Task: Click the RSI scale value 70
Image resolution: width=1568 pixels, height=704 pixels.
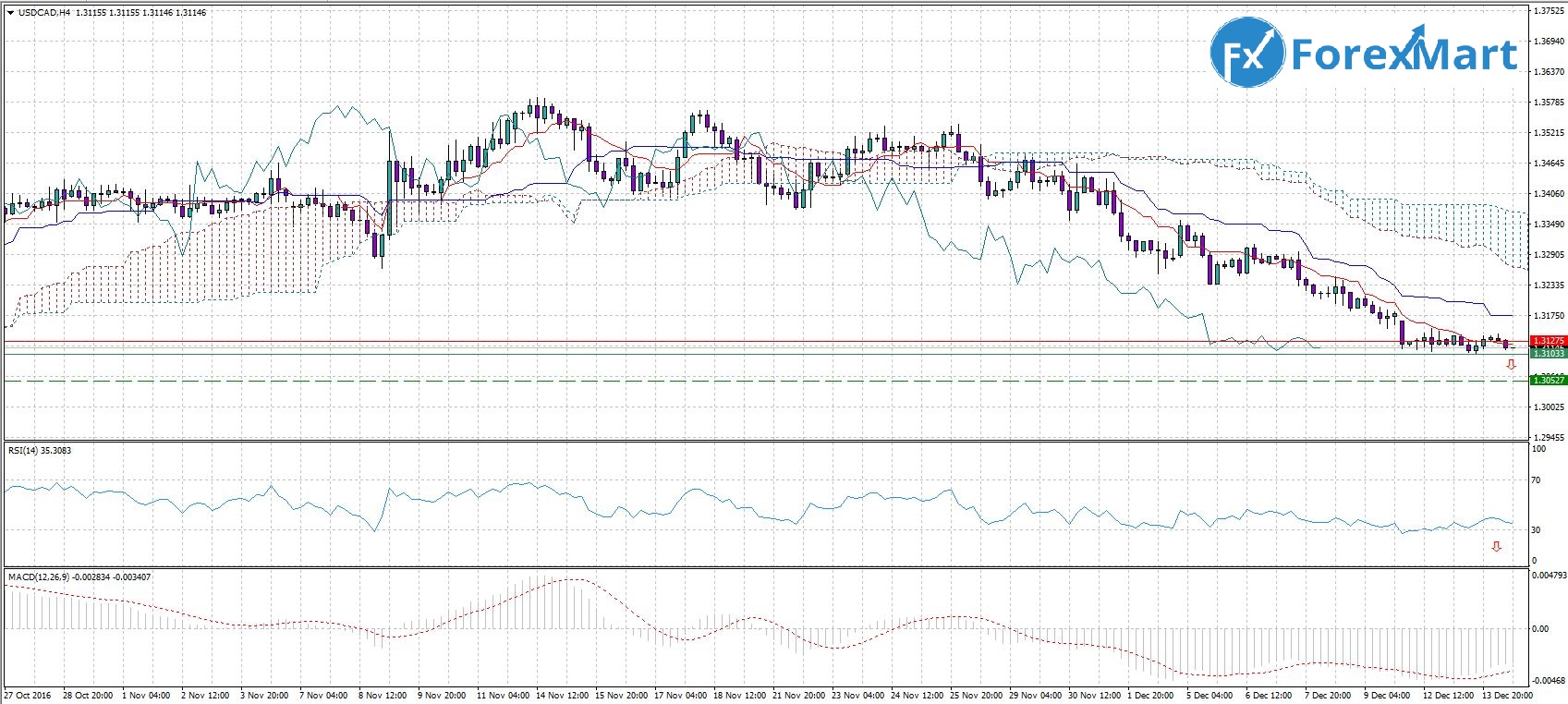Action: click(1538, 480)
